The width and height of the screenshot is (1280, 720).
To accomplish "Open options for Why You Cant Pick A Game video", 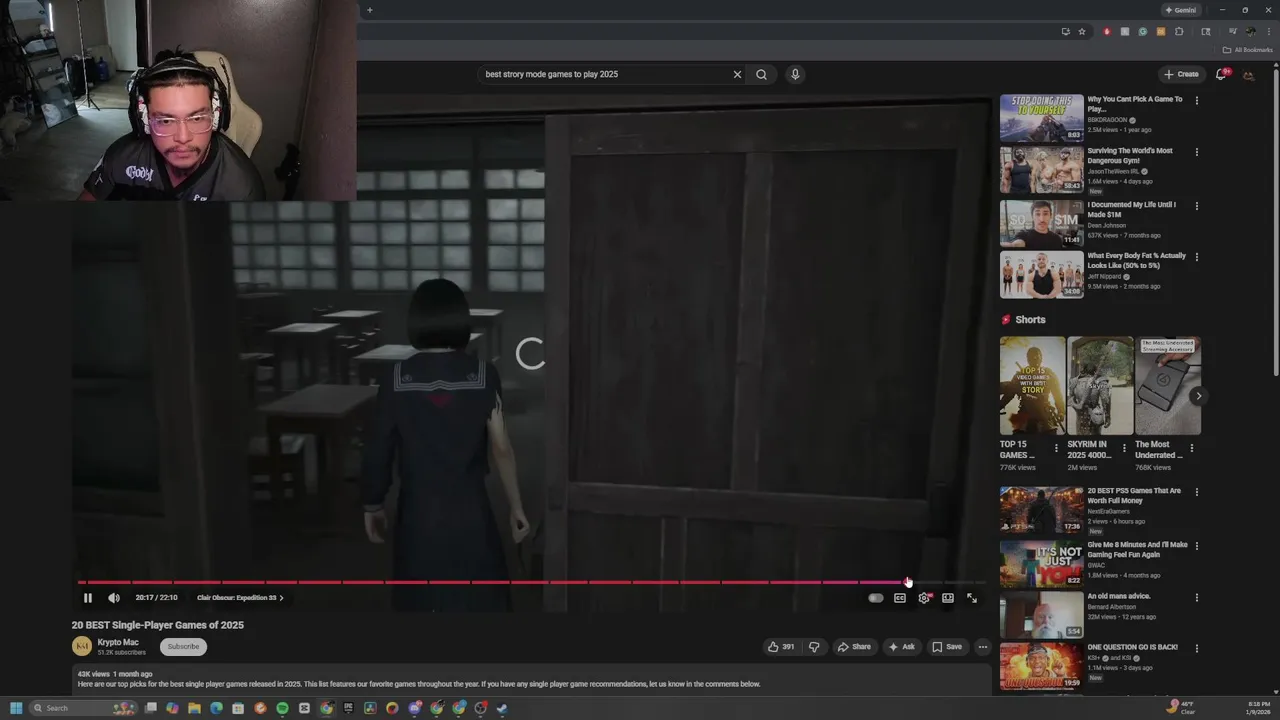I will [1196, 100].
